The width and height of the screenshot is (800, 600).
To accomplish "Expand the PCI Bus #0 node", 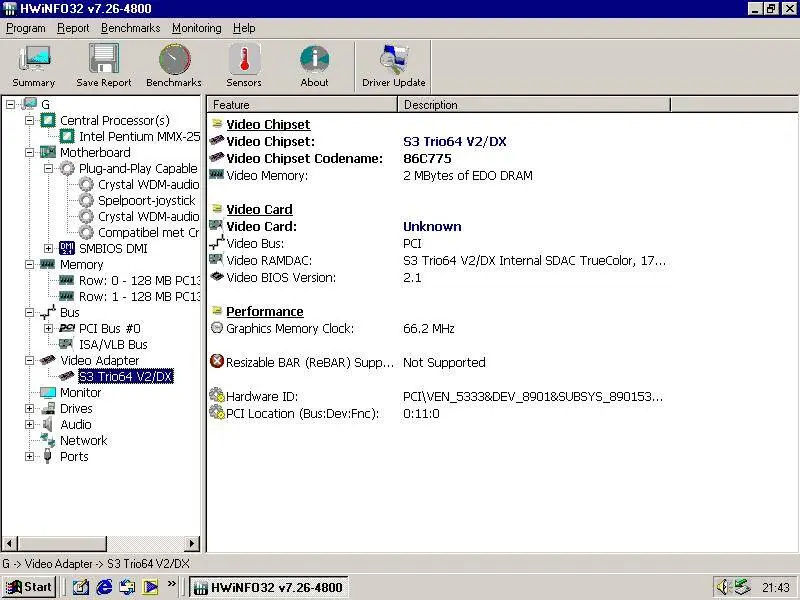I will point(48,328).
